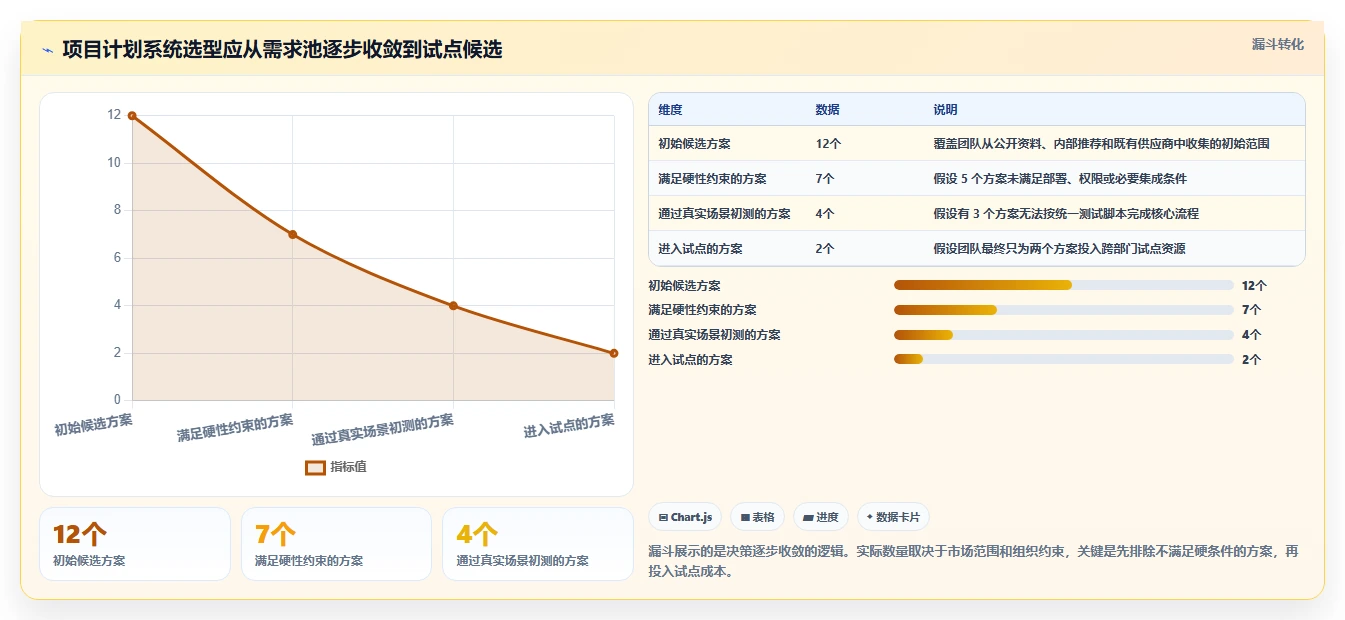The height and width of the screenshot is (620, 1345).
Task: Toggle the 指标值 legend swatch
Action: point(315,467)
